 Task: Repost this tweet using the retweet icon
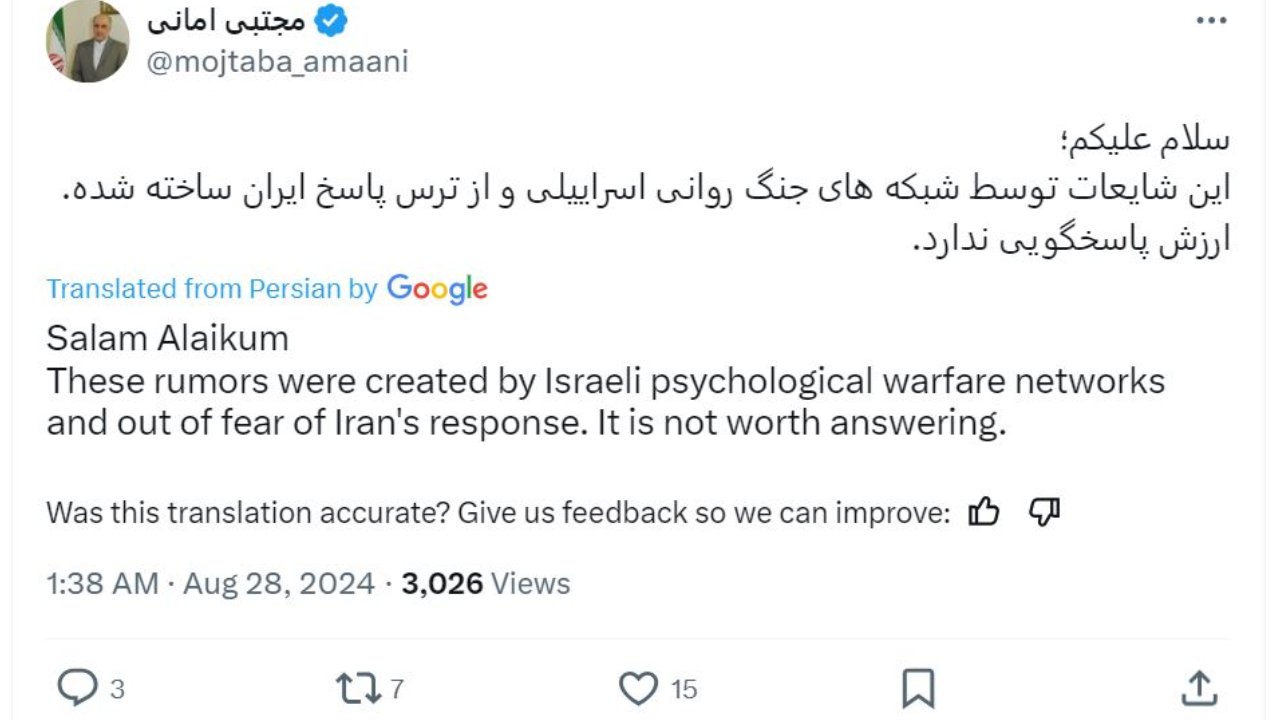tap(356, 688)
